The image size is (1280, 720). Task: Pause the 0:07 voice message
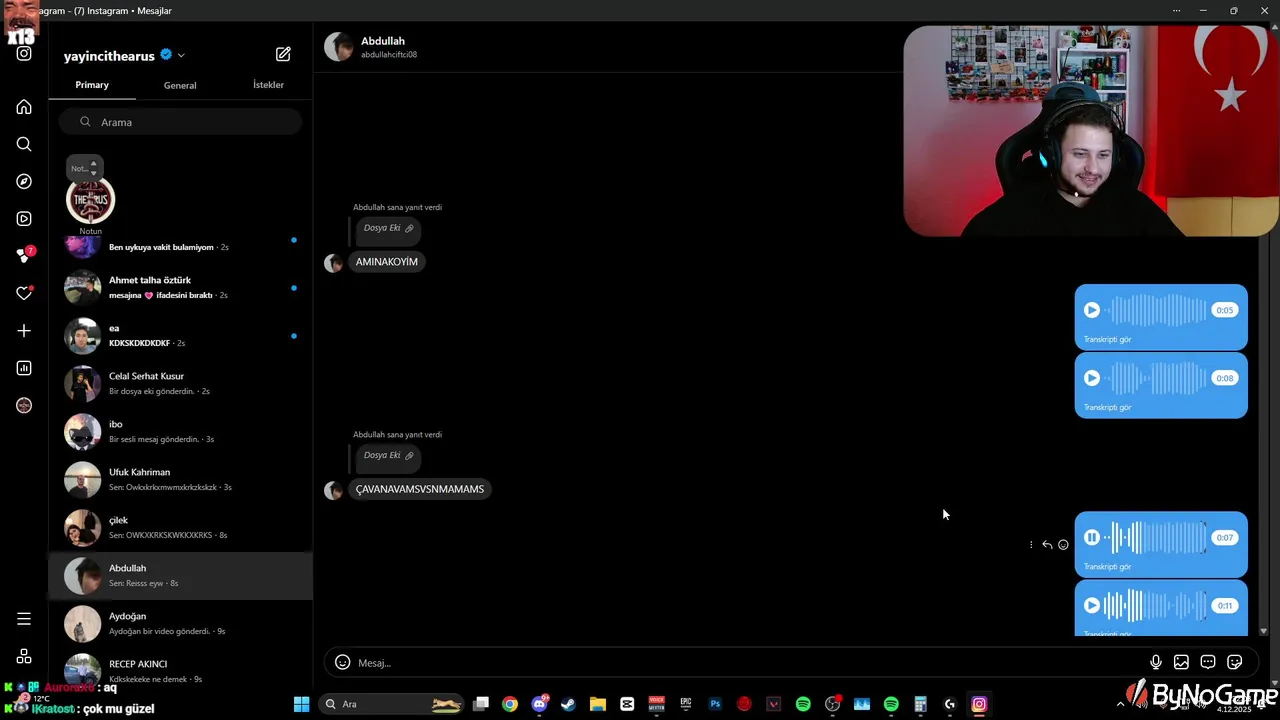(1092, 537)
